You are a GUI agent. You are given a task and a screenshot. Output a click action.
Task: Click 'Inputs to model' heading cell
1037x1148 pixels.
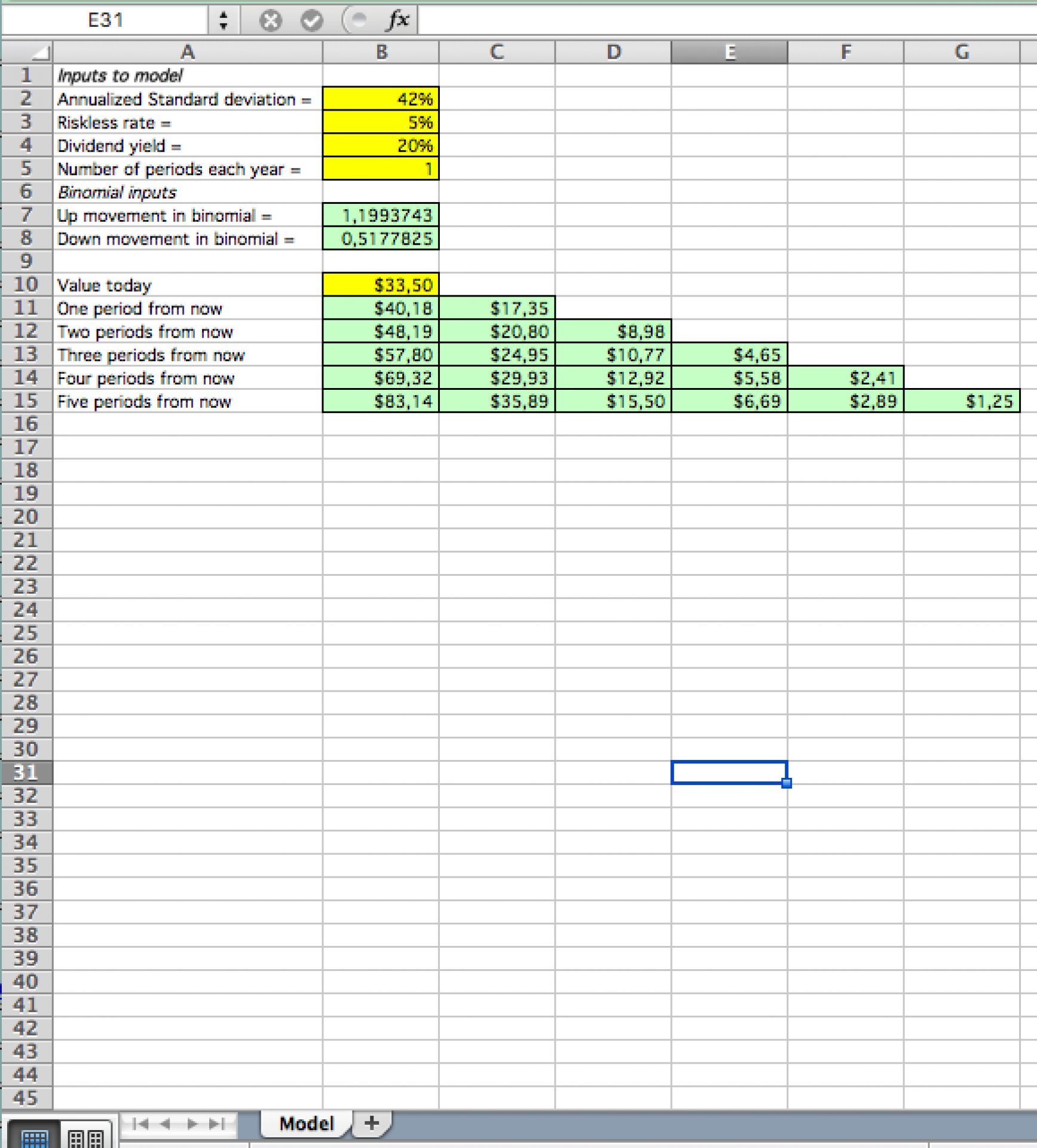(188, 75)
